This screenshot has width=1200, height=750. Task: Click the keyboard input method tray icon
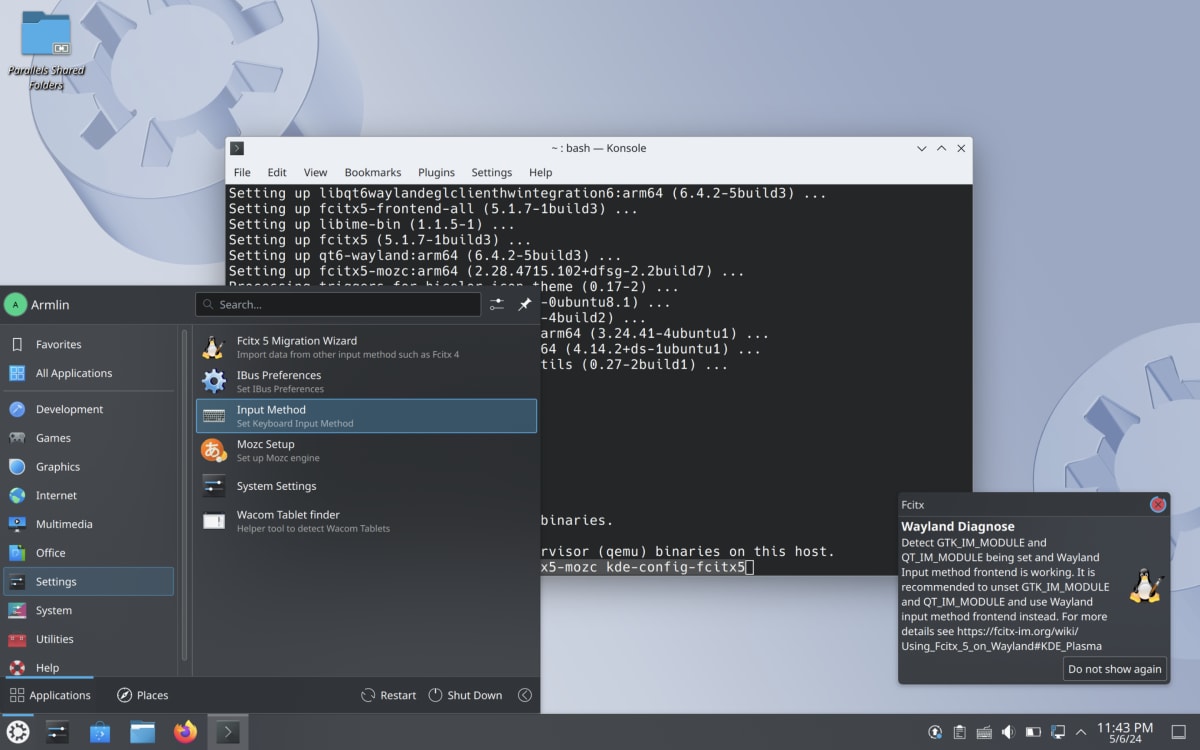coord(984,732)
